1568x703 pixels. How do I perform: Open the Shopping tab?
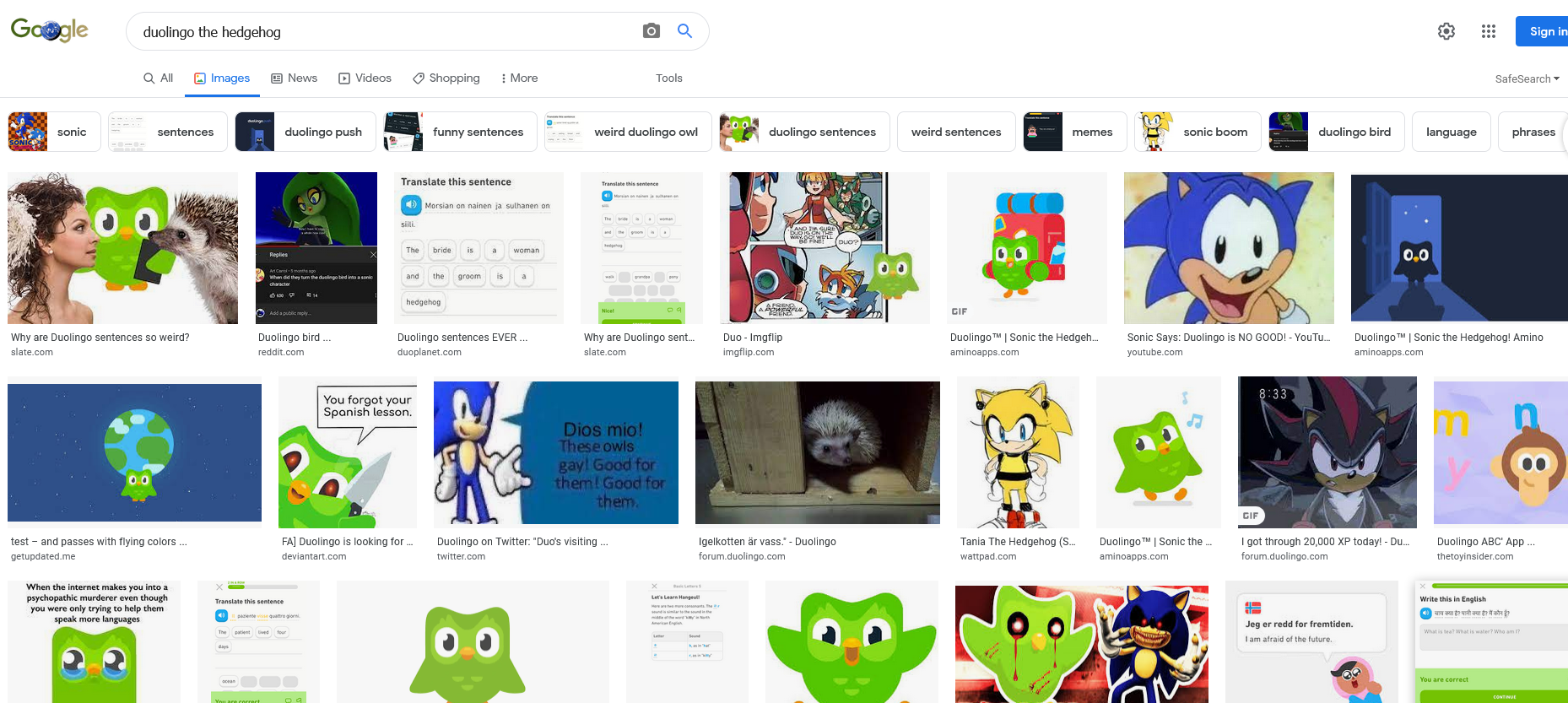[446, 78]
